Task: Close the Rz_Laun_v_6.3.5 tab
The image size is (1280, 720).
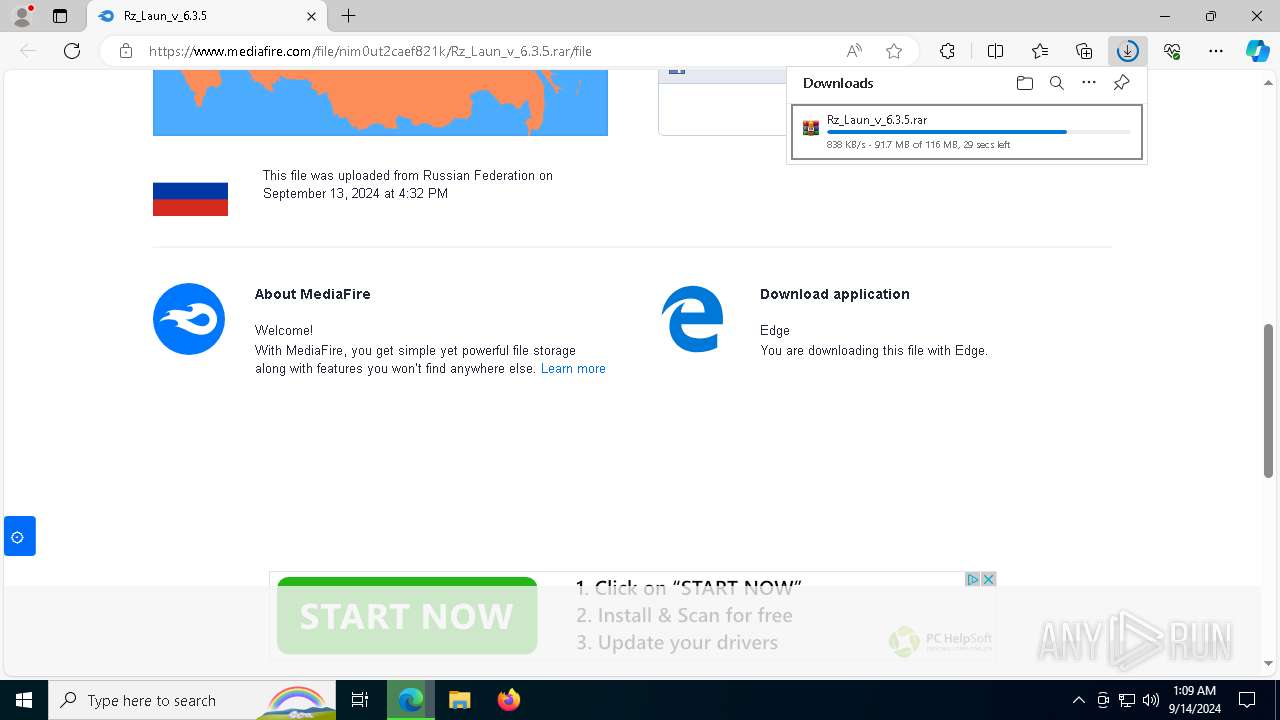Action: point(311,16)
